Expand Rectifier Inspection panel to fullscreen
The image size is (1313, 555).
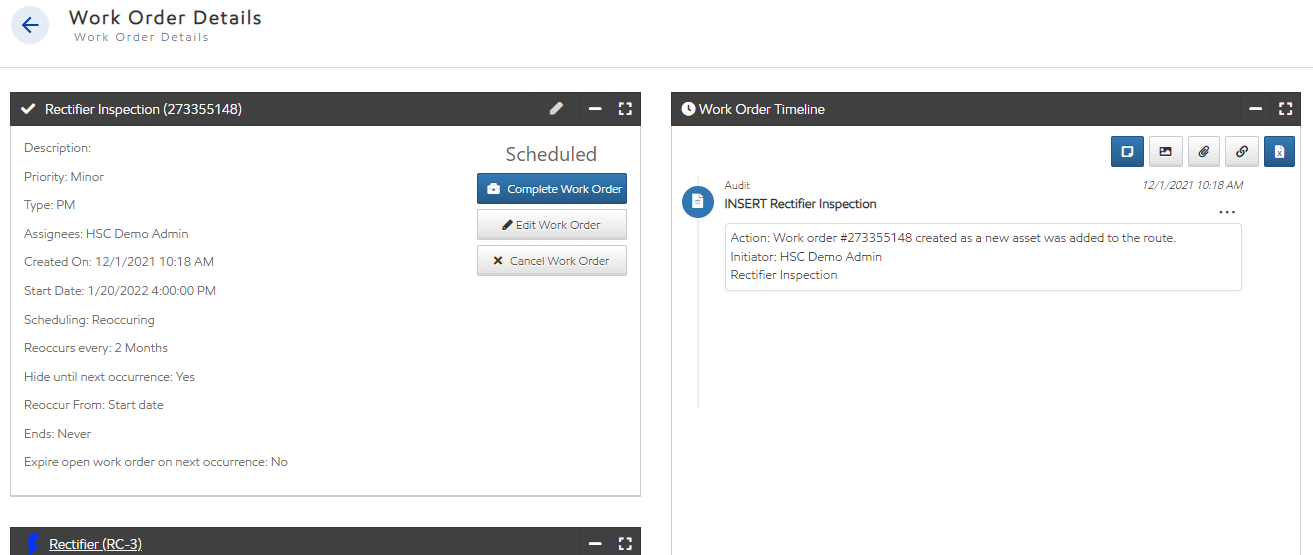(625, 109)
